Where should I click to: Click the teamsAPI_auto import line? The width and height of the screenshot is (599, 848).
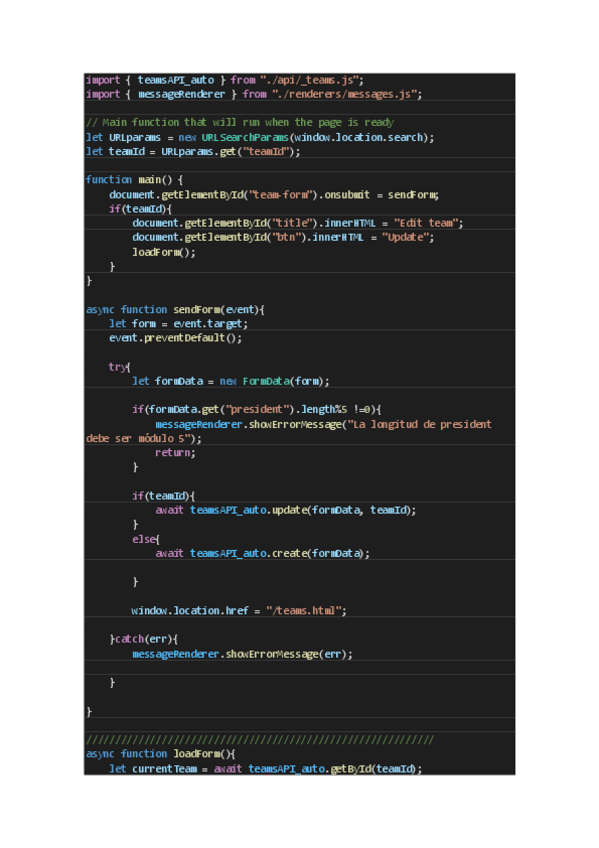point(225,80)
